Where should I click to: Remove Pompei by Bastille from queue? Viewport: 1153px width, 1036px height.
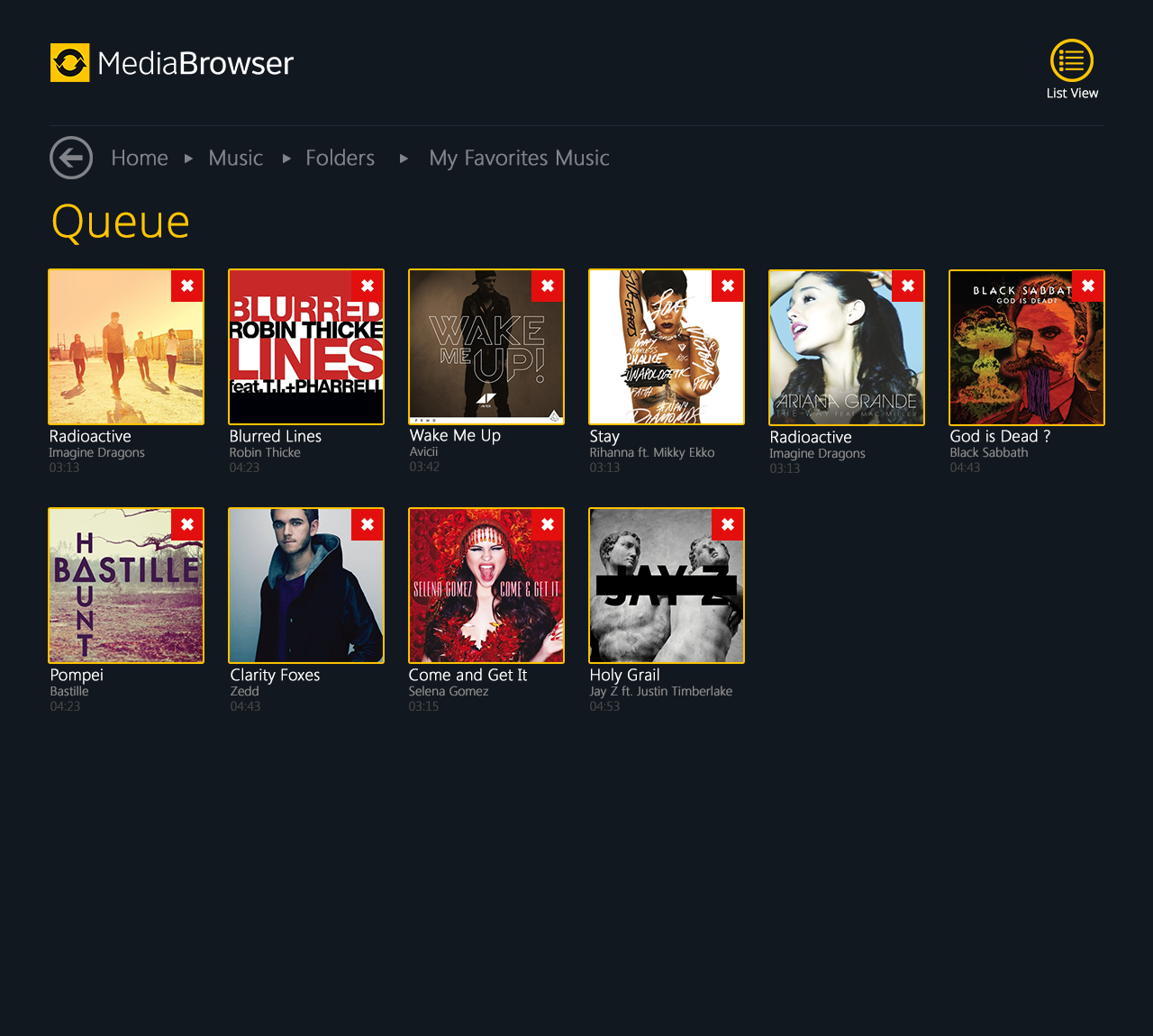187,524
